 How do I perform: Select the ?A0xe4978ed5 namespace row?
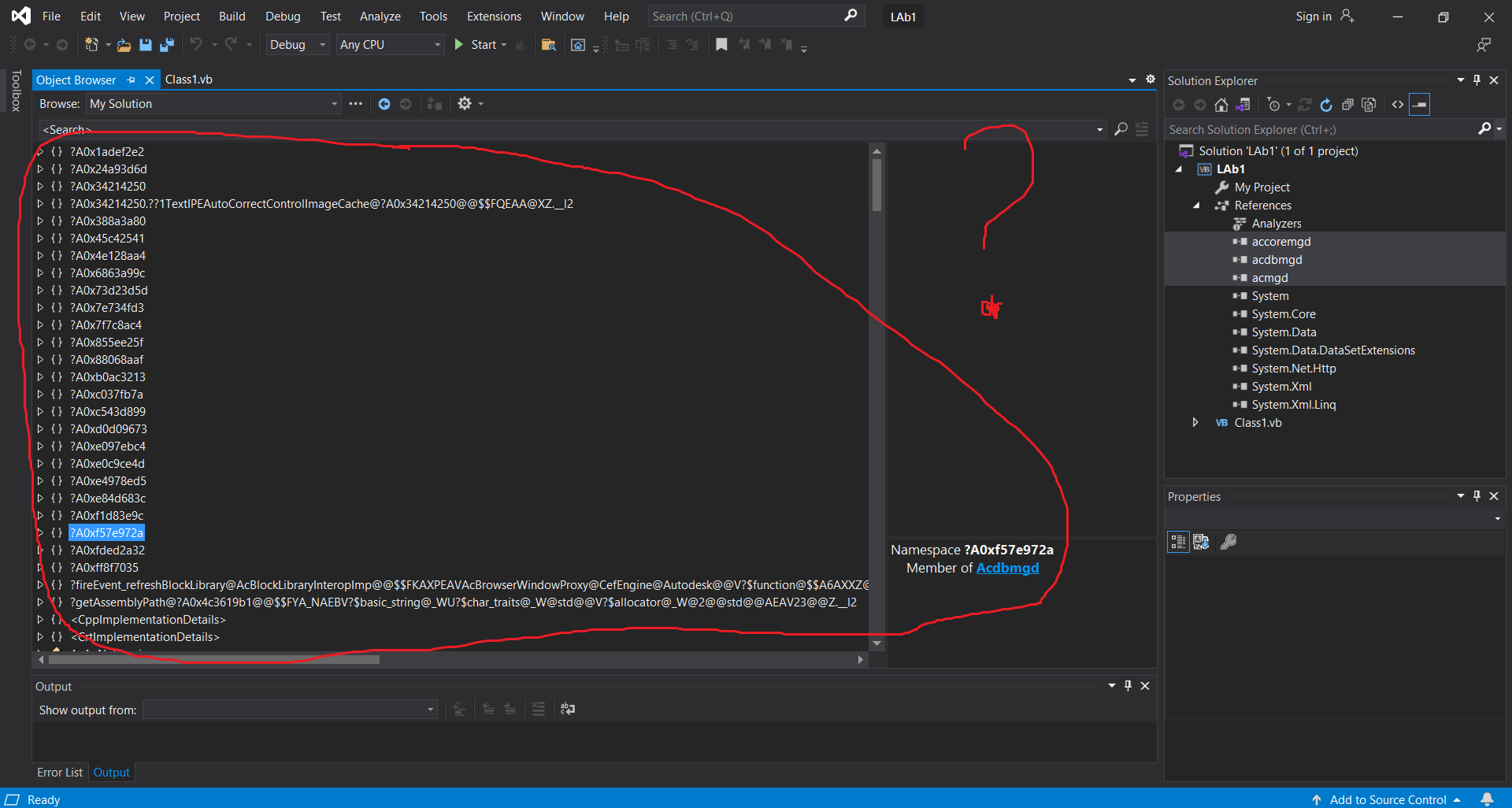tap(108, 481)
